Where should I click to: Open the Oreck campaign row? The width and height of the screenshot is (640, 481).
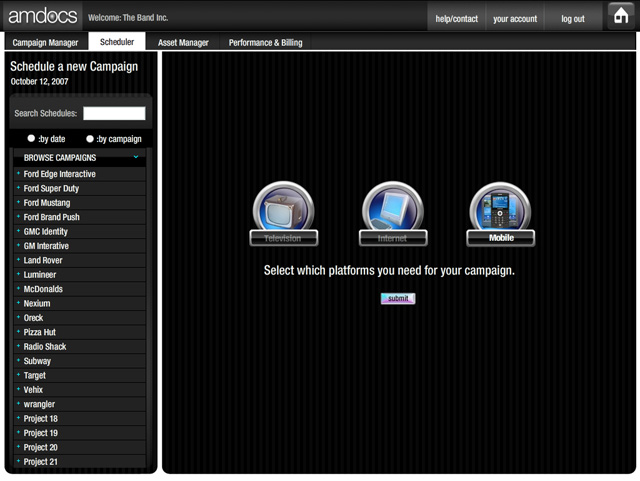pyautogui.click(x=80, y=318)
